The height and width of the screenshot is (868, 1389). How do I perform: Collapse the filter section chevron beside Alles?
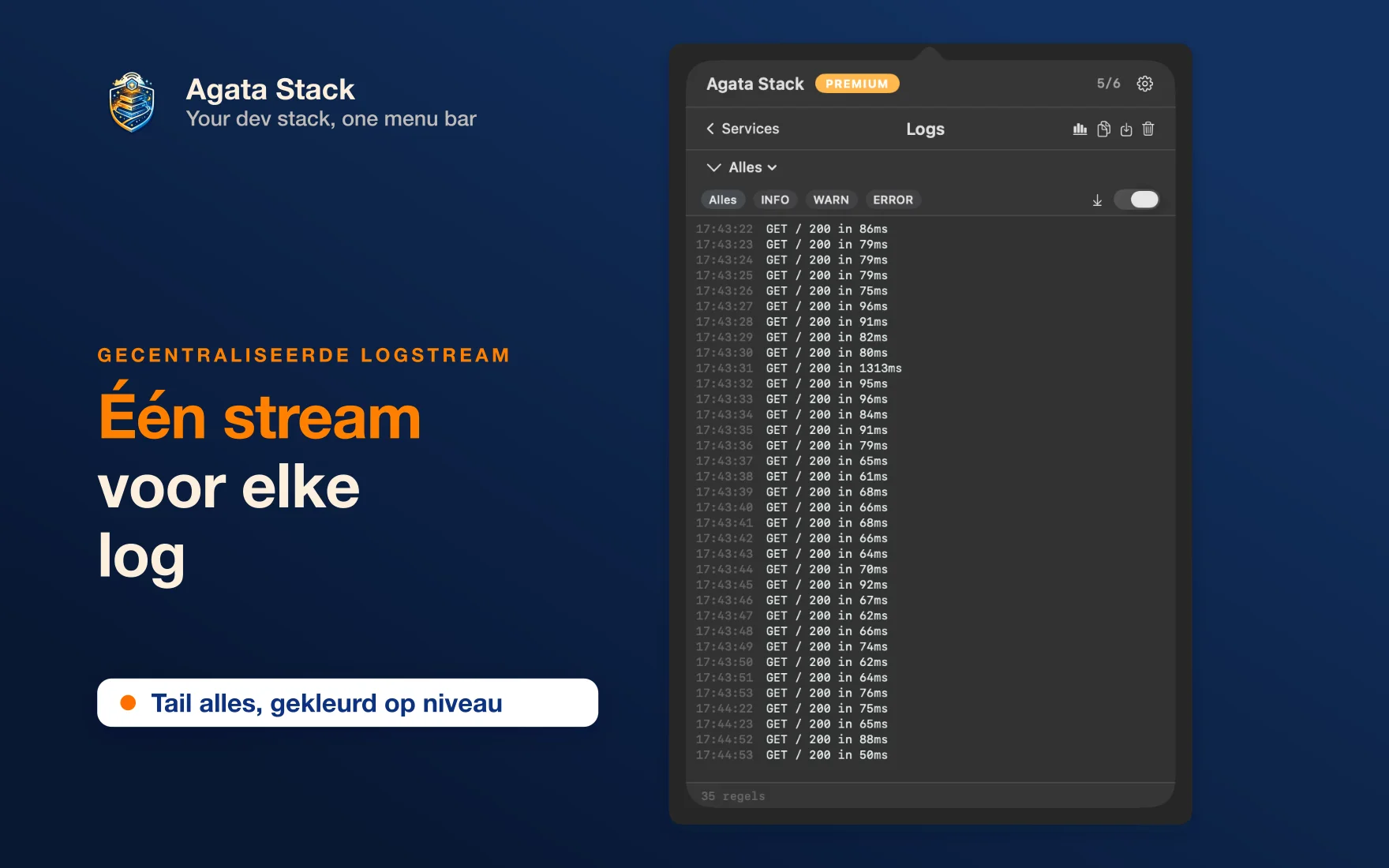click(x=713, y=167)
